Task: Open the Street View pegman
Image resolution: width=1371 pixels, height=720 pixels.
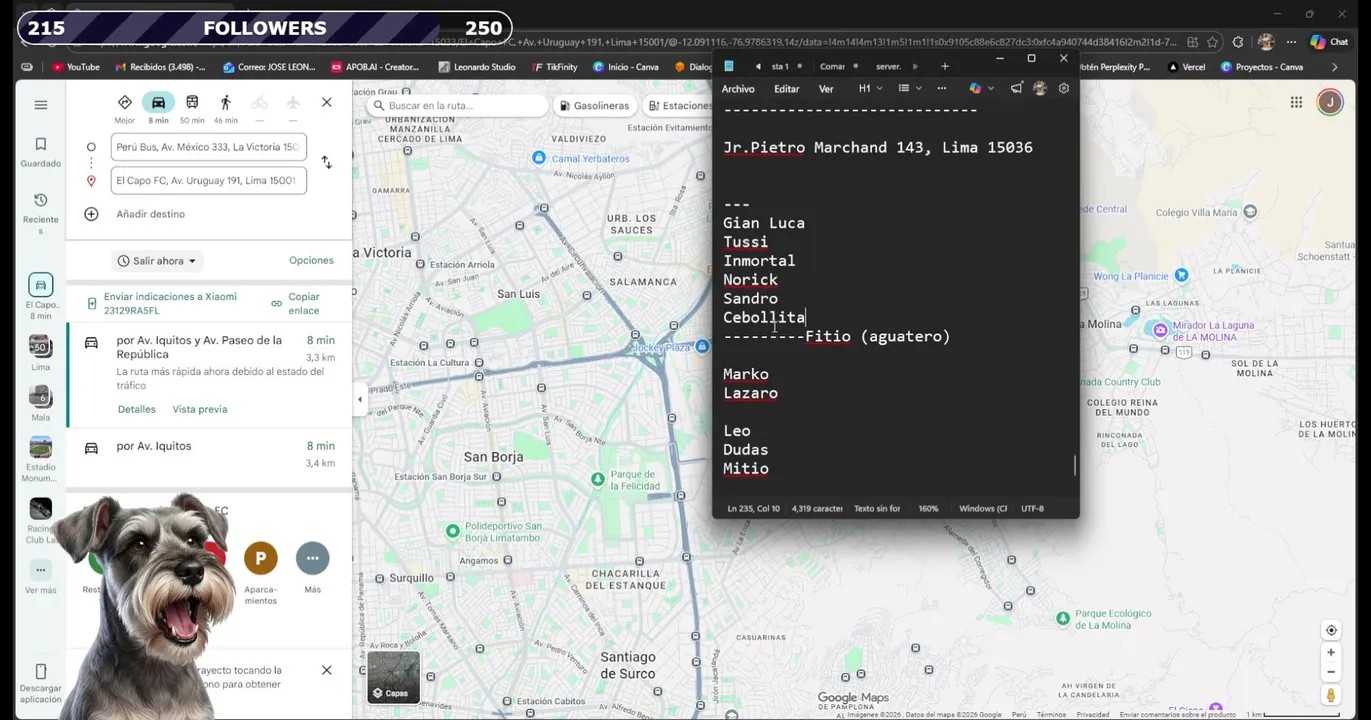Action: coord(1331,695)
